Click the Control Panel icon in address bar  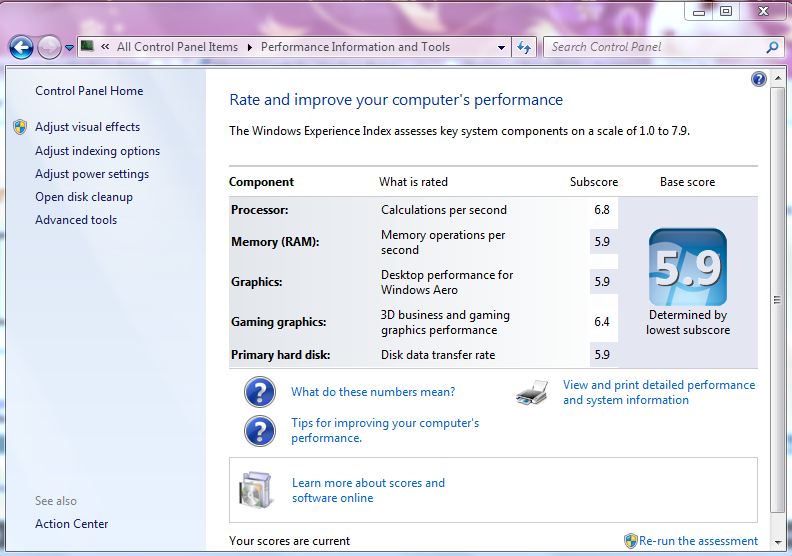tap(87, 46)
